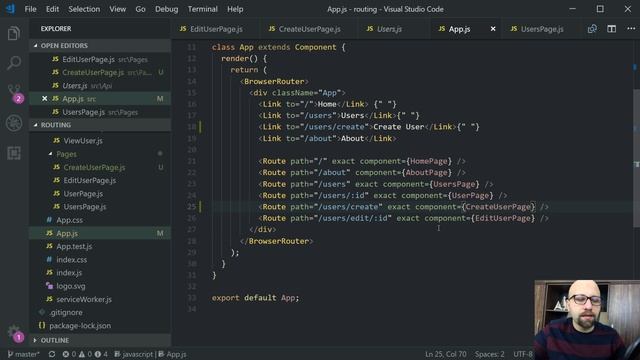Open App.test.js in file tree

100,247
